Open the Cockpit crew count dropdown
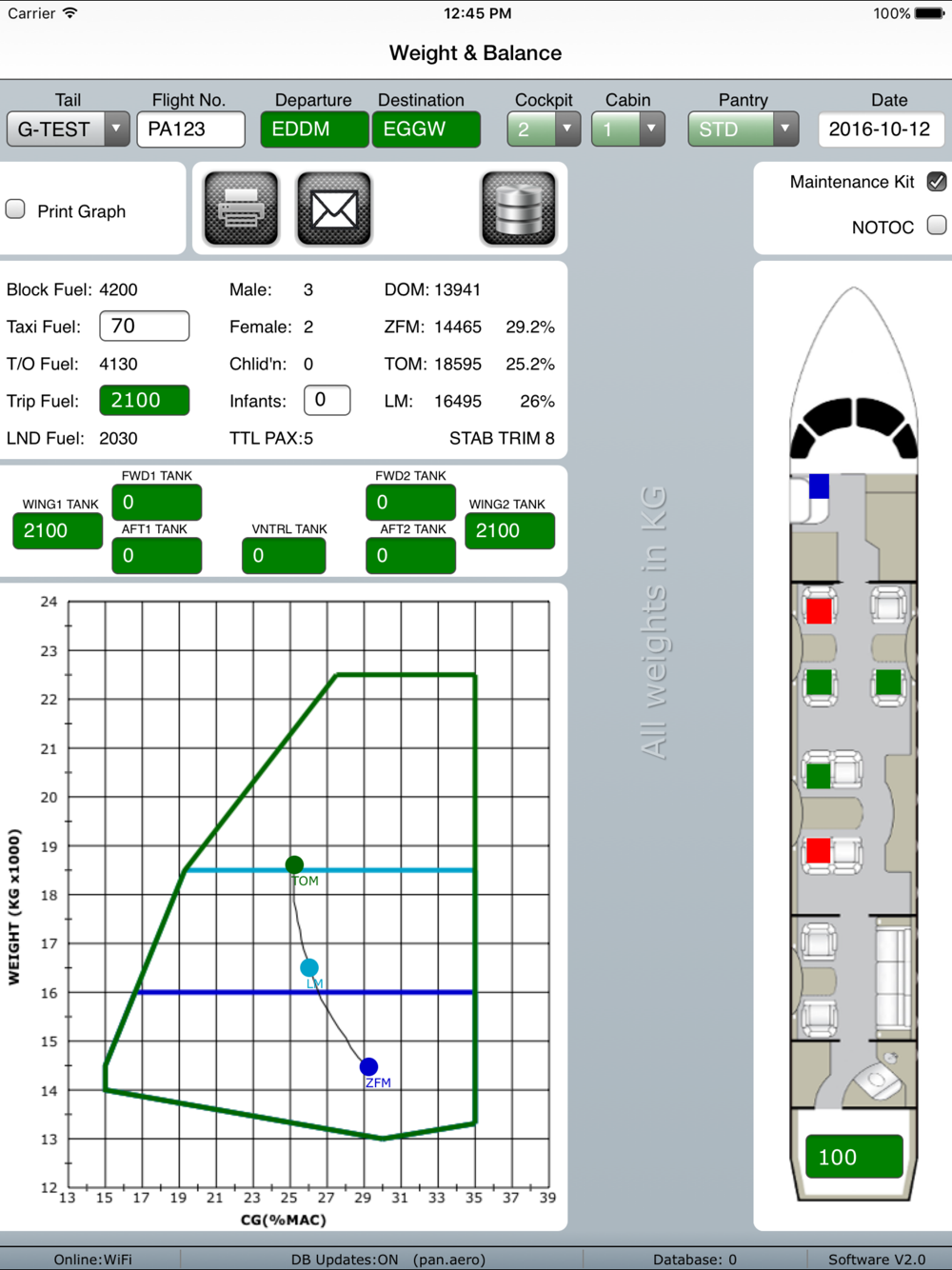The height and width of the screenshot is (1270, 952). pos(544,129)
